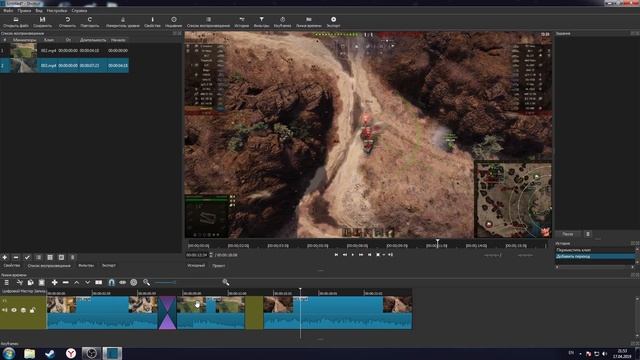The image size is (640, 360).
Task: Lift the clip using the up arrow
Action: click(76, 282)
